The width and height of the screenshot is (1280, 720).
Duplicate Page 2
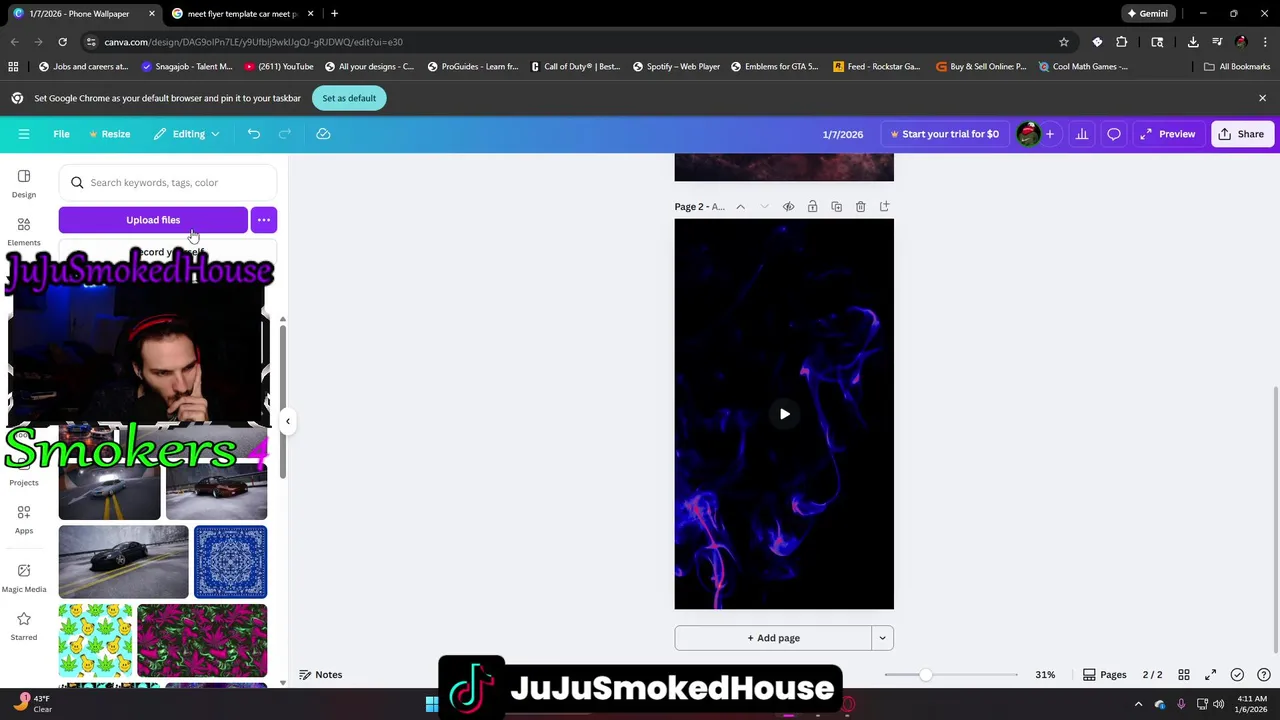tap(836, 207)
